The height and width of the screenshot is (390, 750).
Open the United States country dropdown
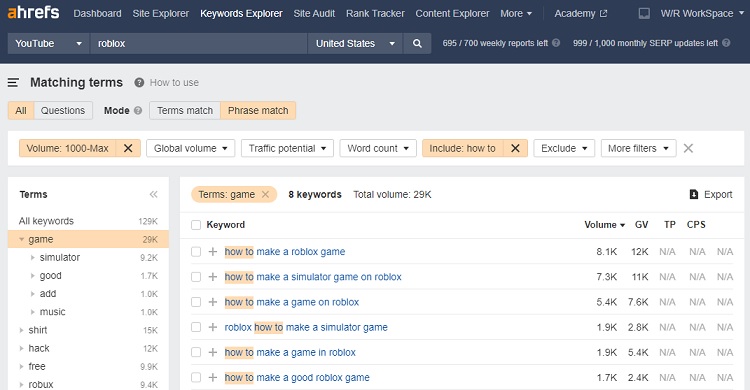[355, 44]
